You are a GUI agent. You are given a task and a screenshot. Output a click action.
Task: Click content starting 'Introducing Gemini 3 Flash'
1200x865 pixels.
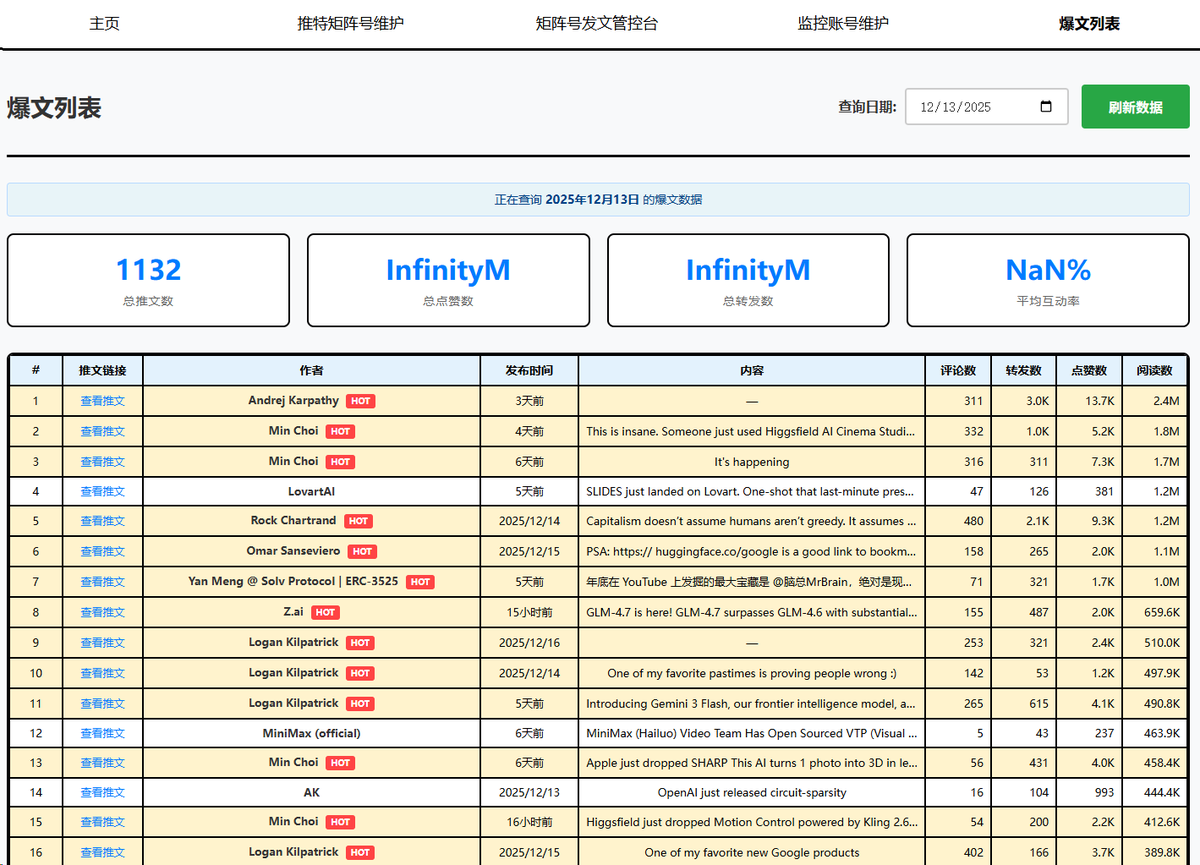[x=752, y=703]
